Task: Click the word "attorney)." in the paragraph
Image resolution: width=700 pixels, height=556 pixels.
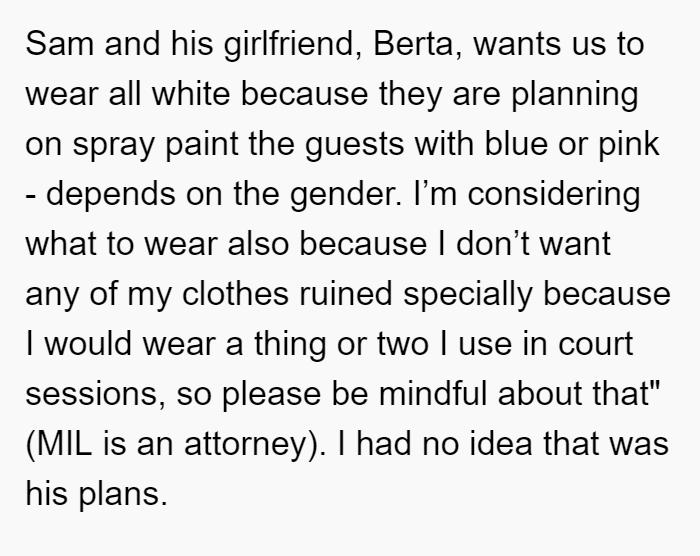Action: tap(255, 445)
